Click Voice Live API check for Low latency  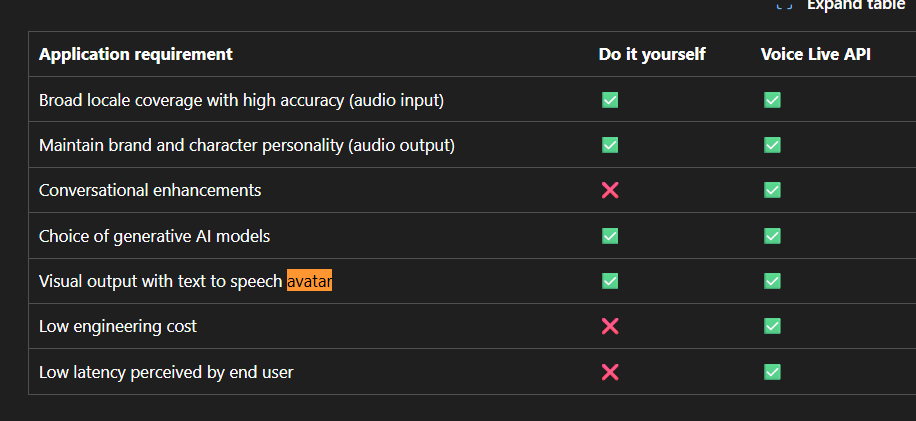click(772, 372)
